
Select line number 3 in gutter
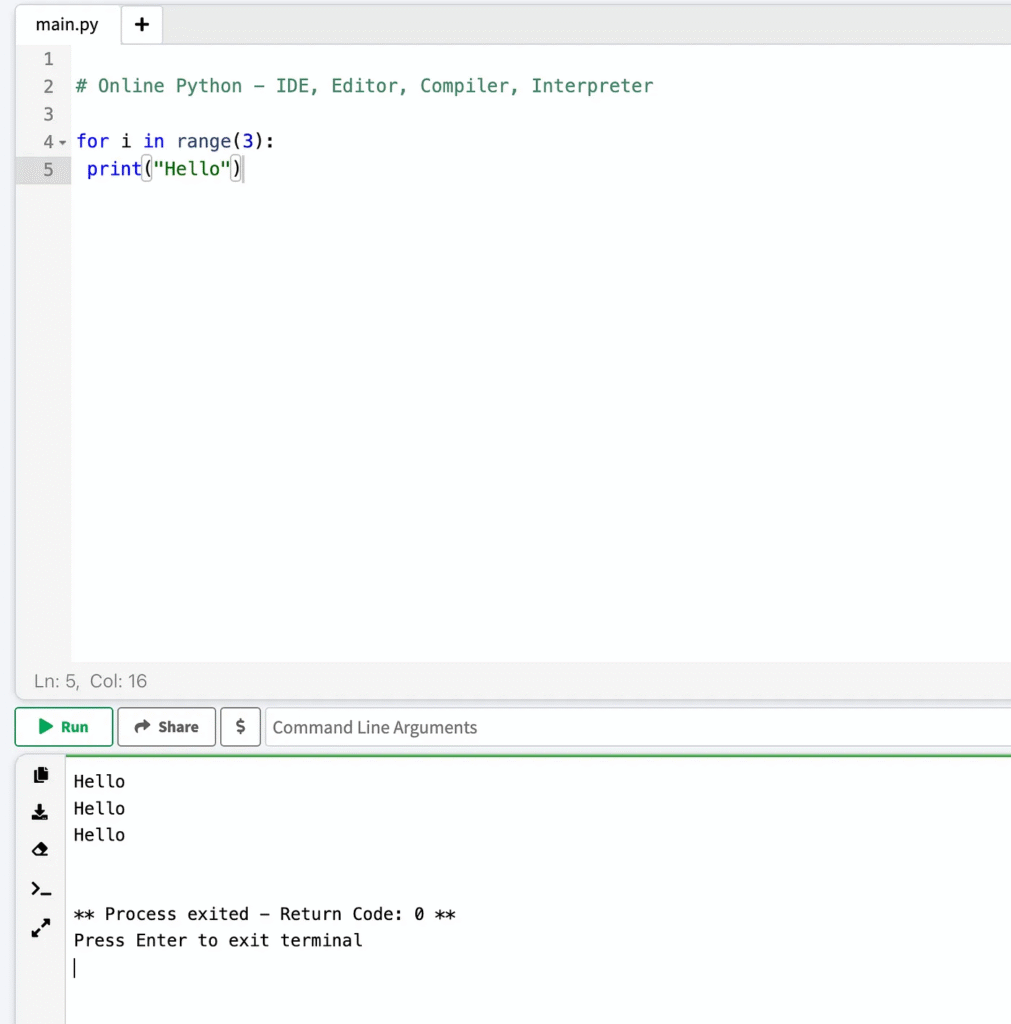[x=48, y=114]
